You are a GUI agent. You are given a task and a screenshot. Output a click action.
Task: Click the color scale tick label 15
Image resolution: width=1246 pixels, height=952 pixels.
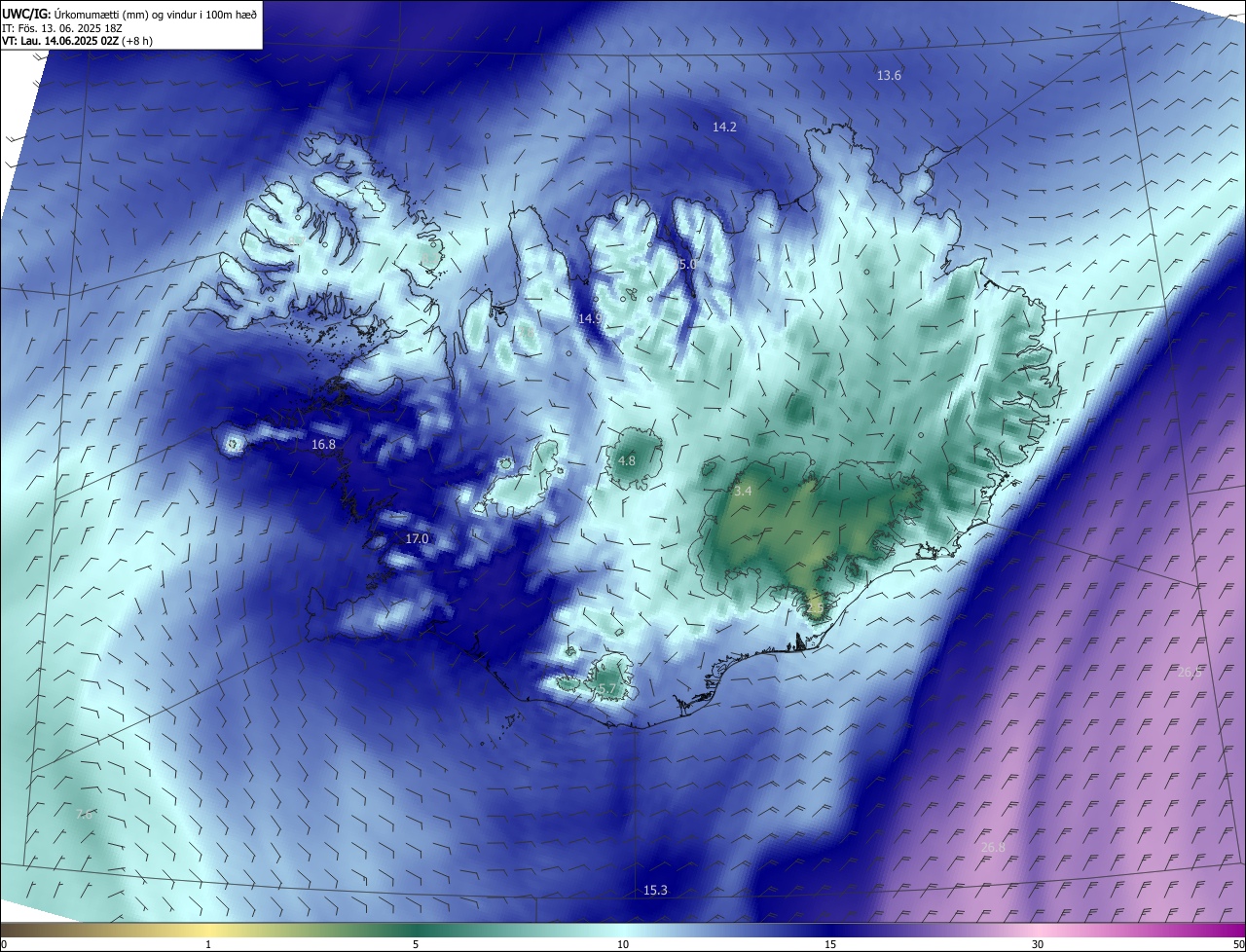click(830, 945)
